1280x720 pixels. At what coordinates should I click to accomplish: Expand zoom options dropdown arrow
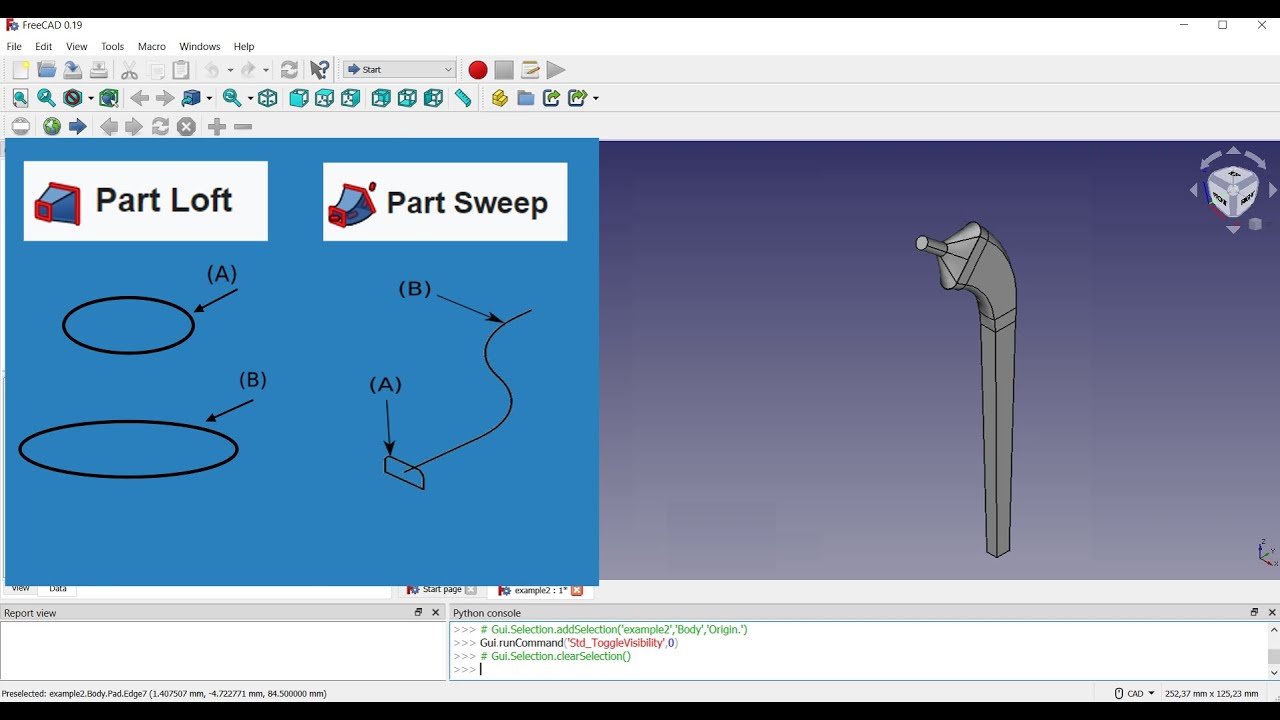click(250, 98)
